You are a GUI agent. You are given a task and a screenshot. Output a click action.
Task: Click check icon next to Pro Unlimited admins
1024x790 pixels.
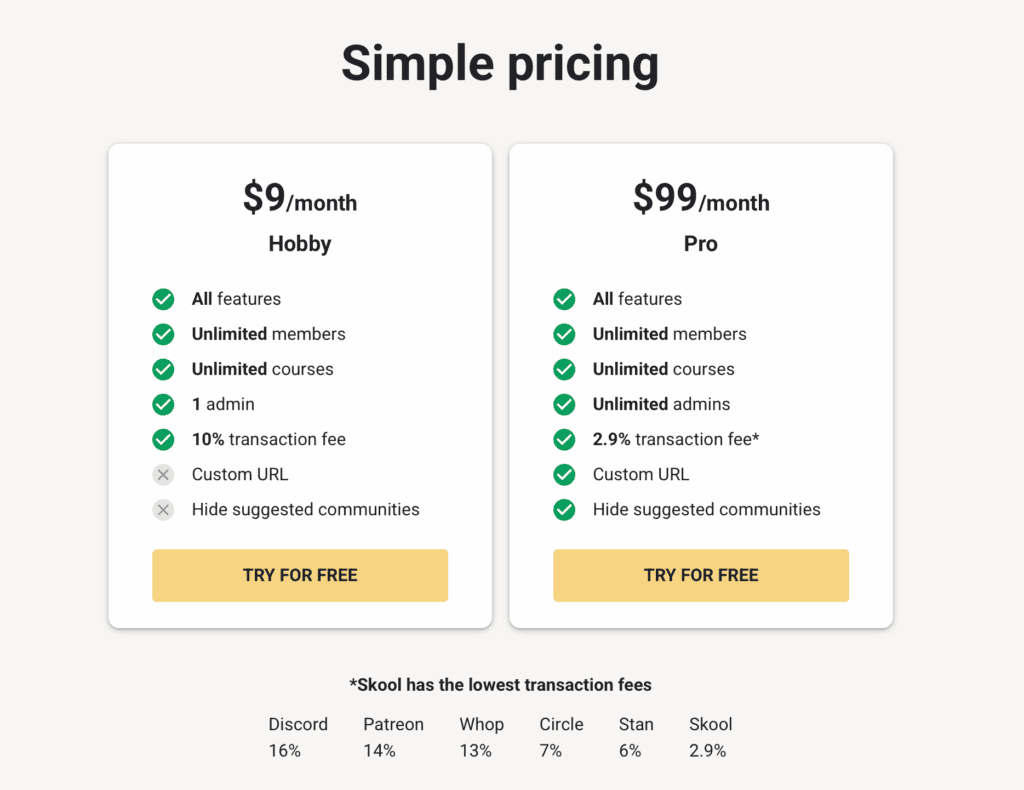coord(564,404)
